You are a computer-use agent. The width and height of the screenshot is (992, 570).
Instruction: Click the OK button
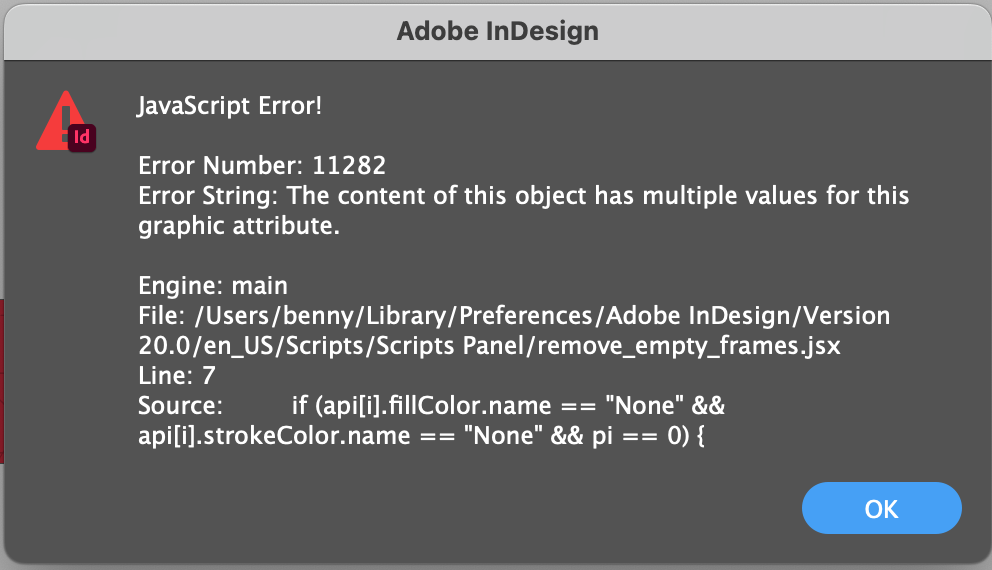click(x=881, y=509)
